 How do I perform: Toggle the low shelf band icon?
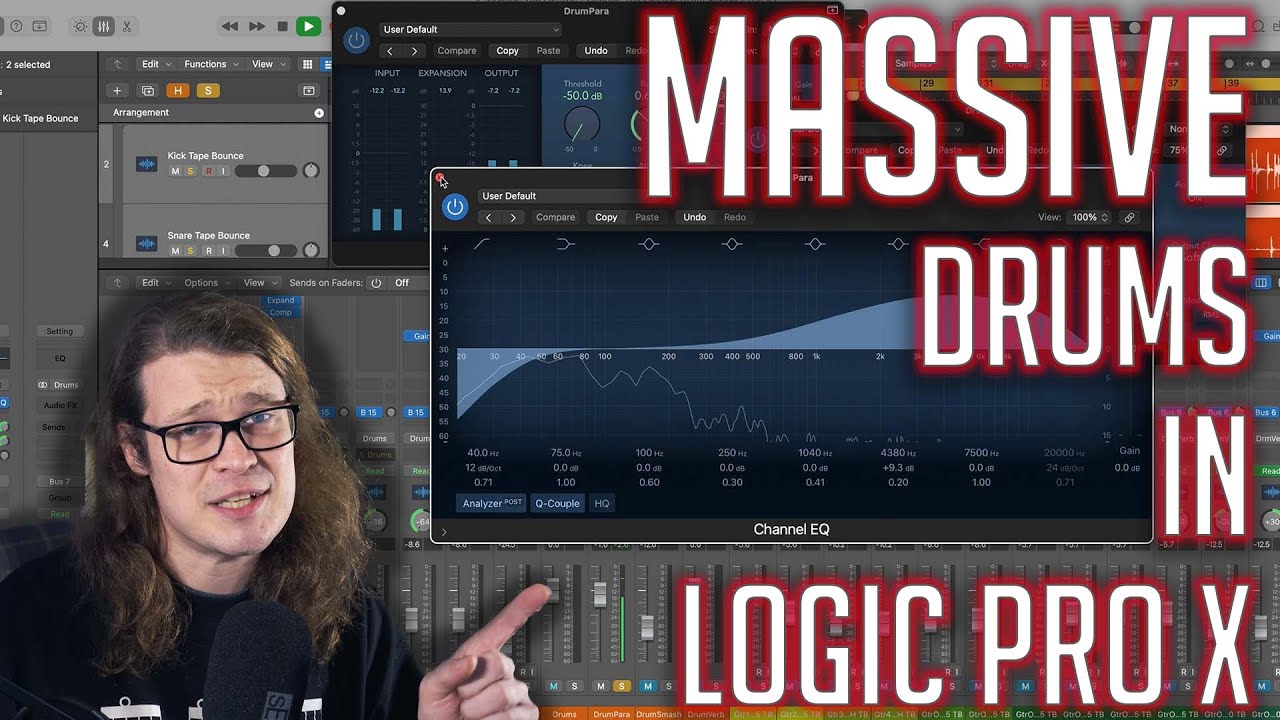point(565,244)
